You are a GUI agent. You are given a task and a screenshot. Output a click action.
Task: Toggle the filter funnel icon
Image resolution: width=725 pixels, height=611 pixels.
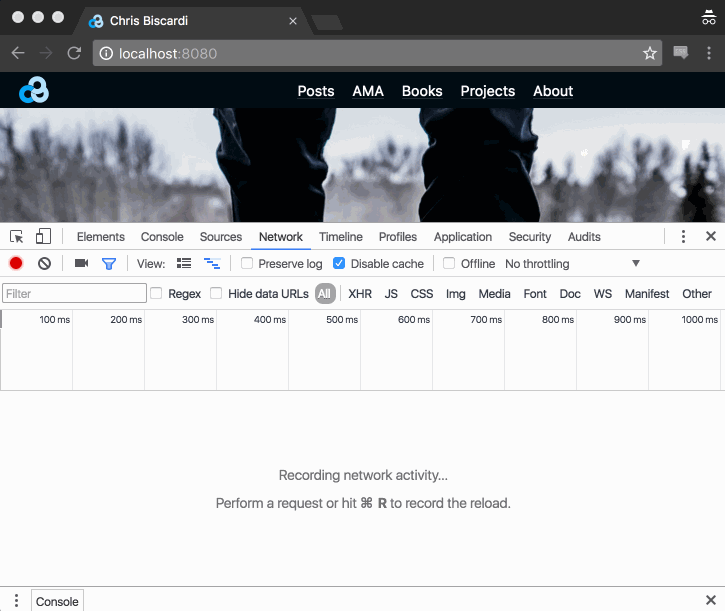109,264
